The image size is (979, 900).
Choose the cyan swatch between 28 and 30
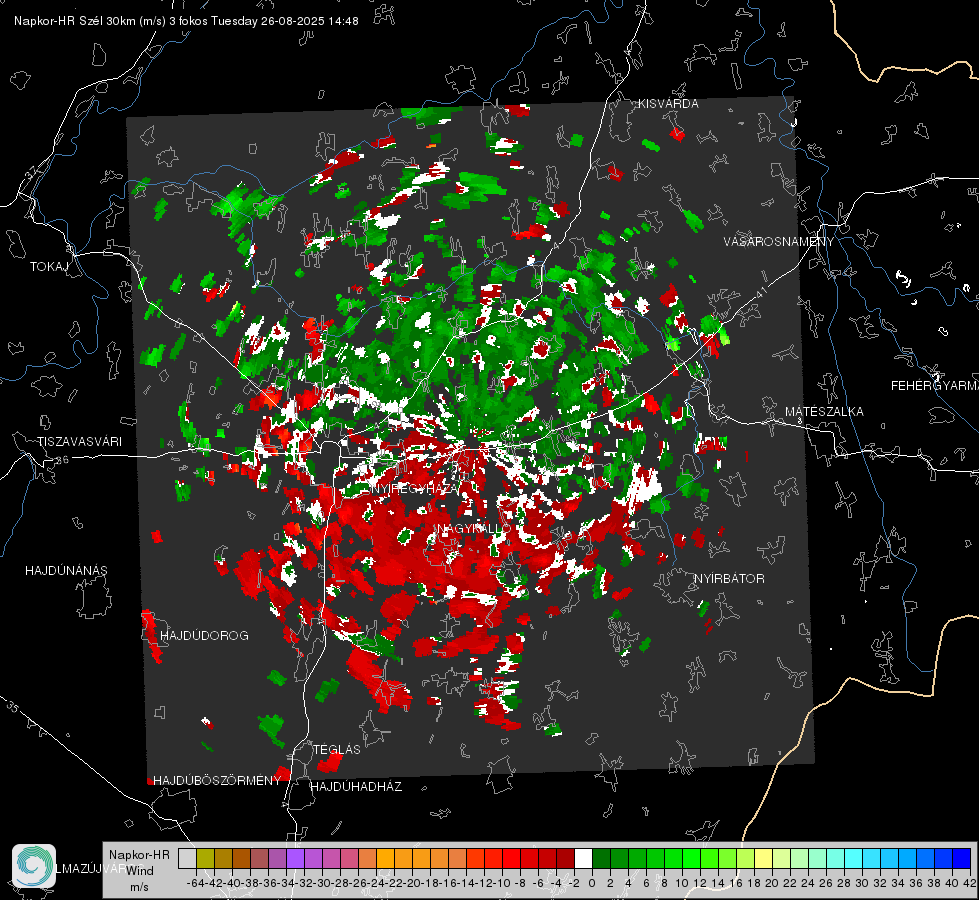coord(854,858)
